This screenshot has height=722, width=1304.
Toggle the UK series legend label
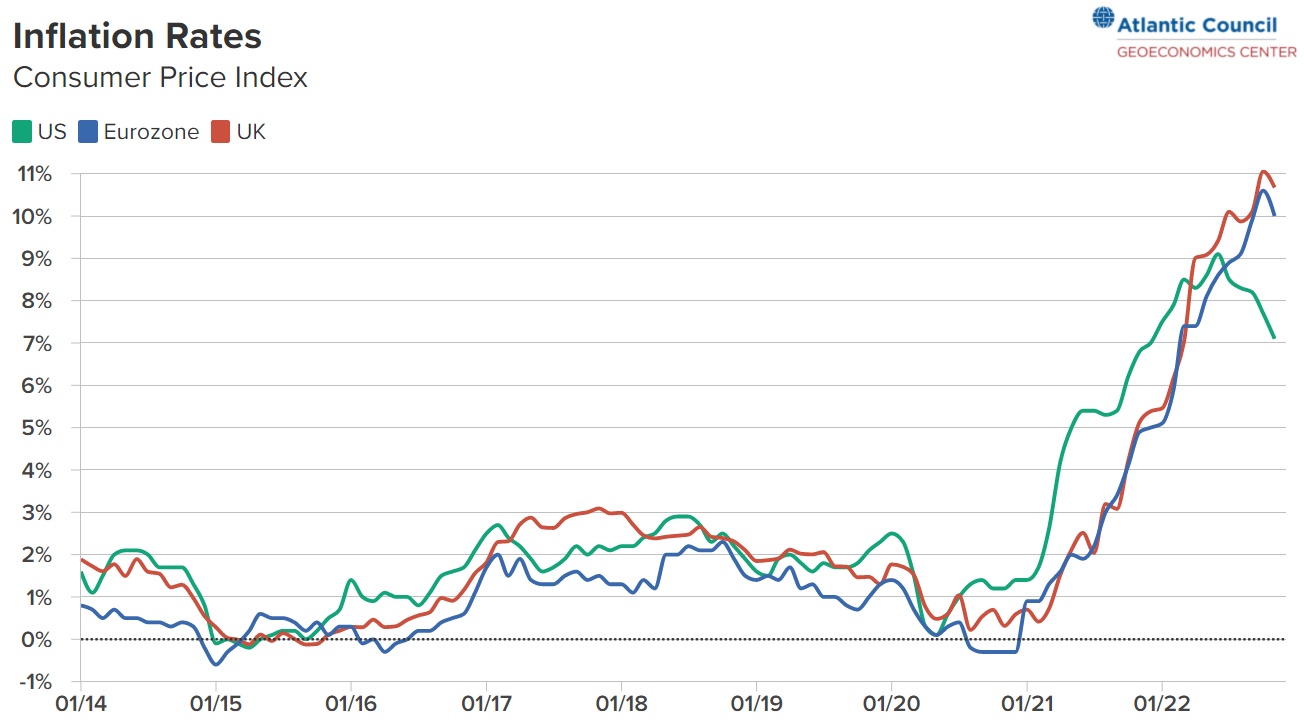pyautogui.click(x=252, y=132)
